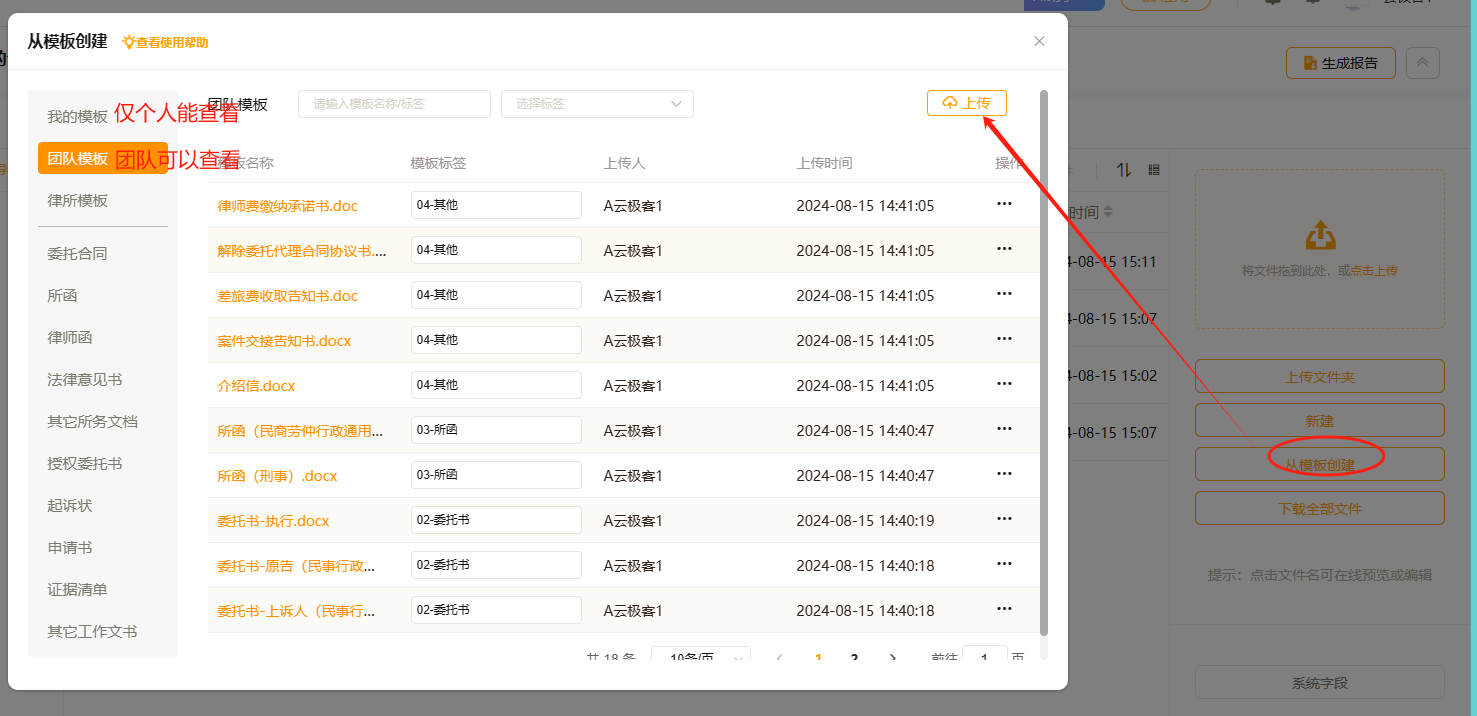Open more options for 律师费缴纳承诺书.doc
This screenshot has width=1477, height=716.
click(1004, 204)
